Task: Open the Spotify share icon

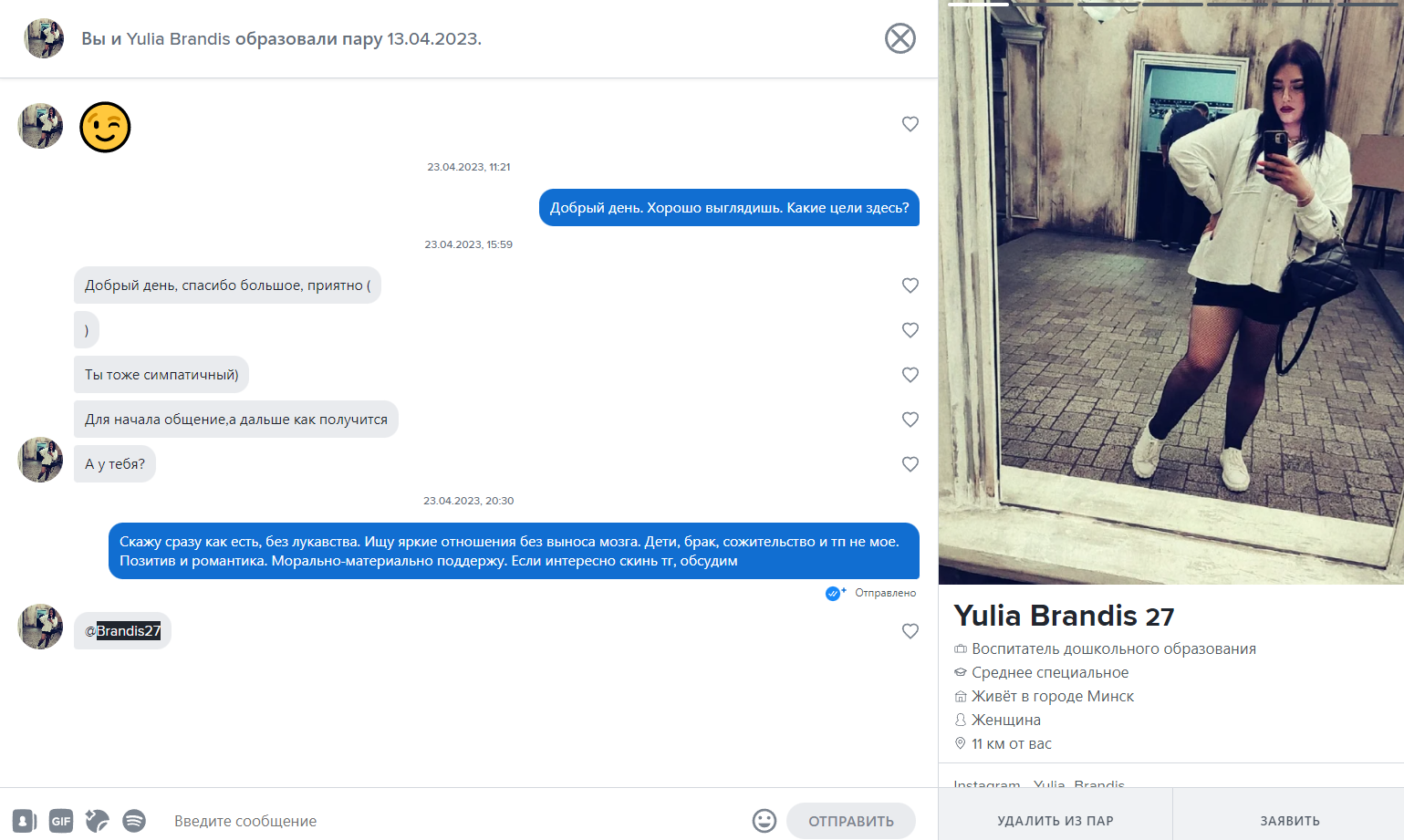Action: coord(134,821)
